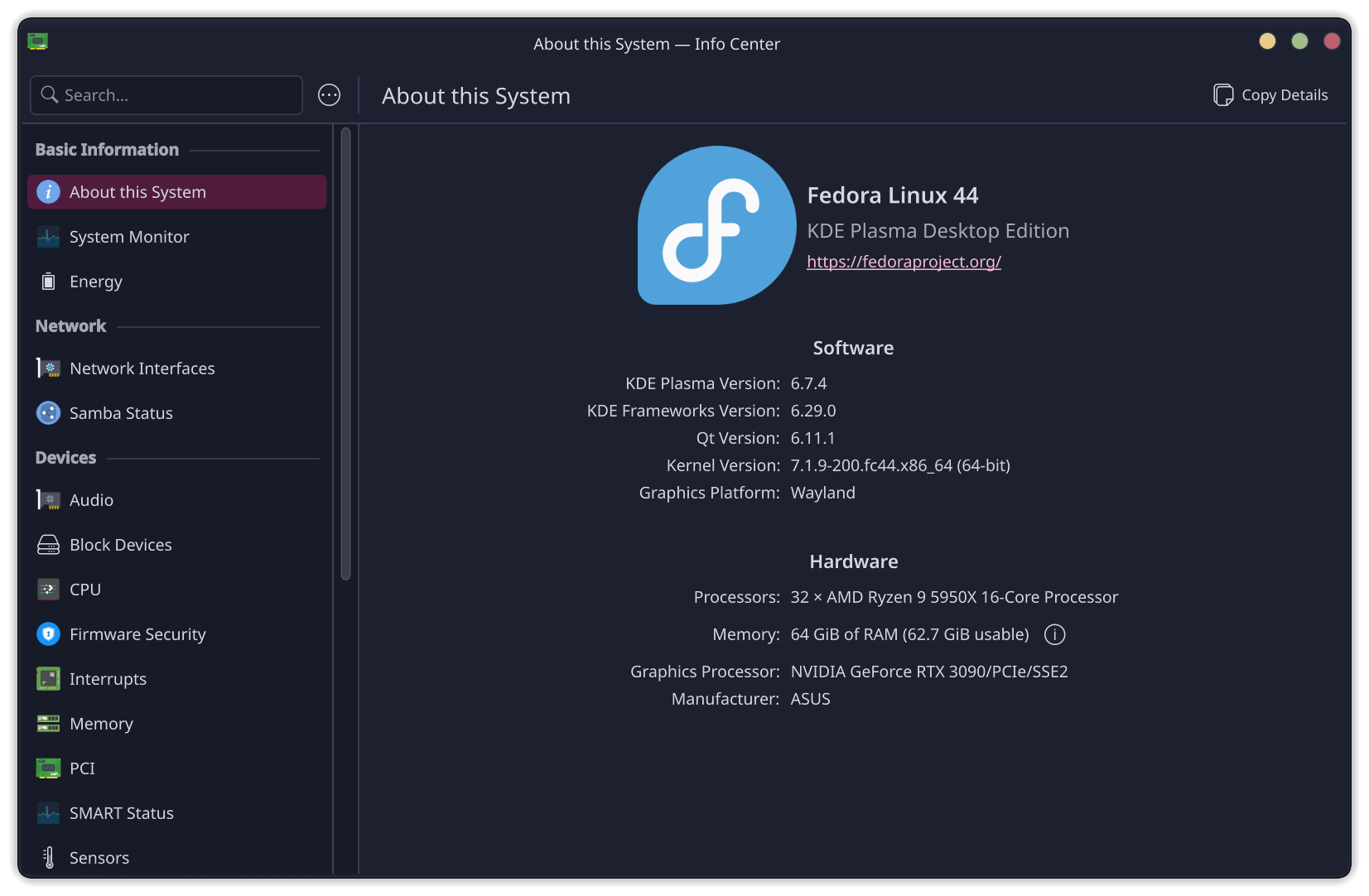View the SMART Status page
Viewport: 1369px width, 896px height.
tap(176, 813)
